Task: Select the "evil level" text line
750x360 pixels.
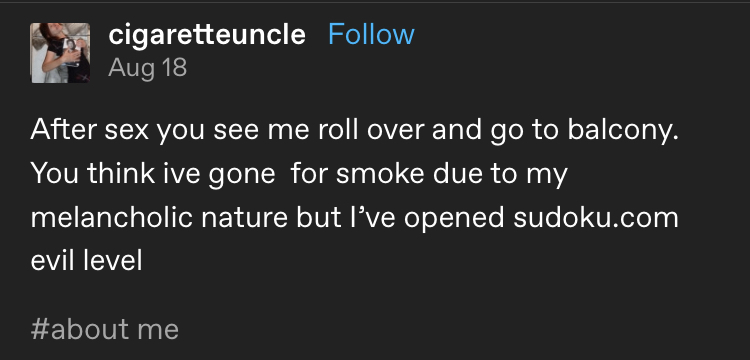Action: (87, 261)
